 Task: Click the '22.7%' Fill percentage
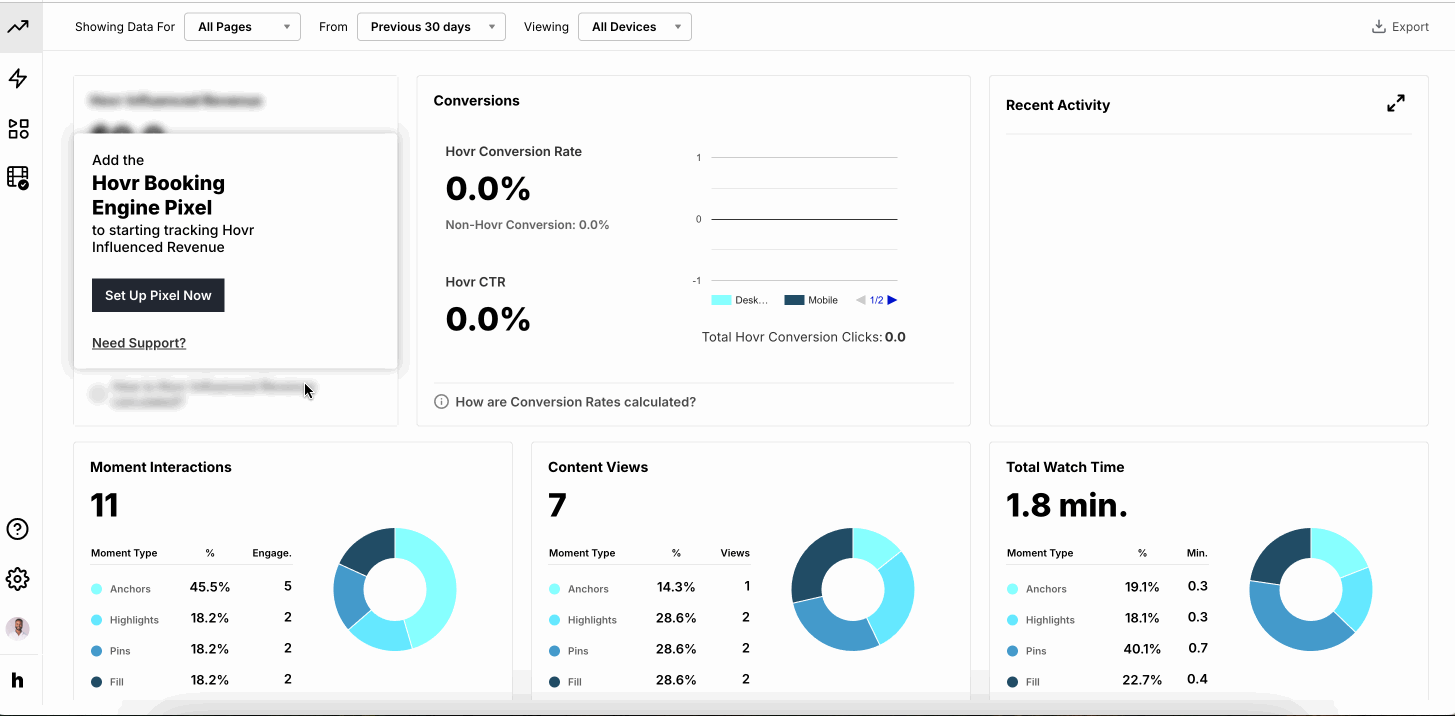(x=1142, y=680)
